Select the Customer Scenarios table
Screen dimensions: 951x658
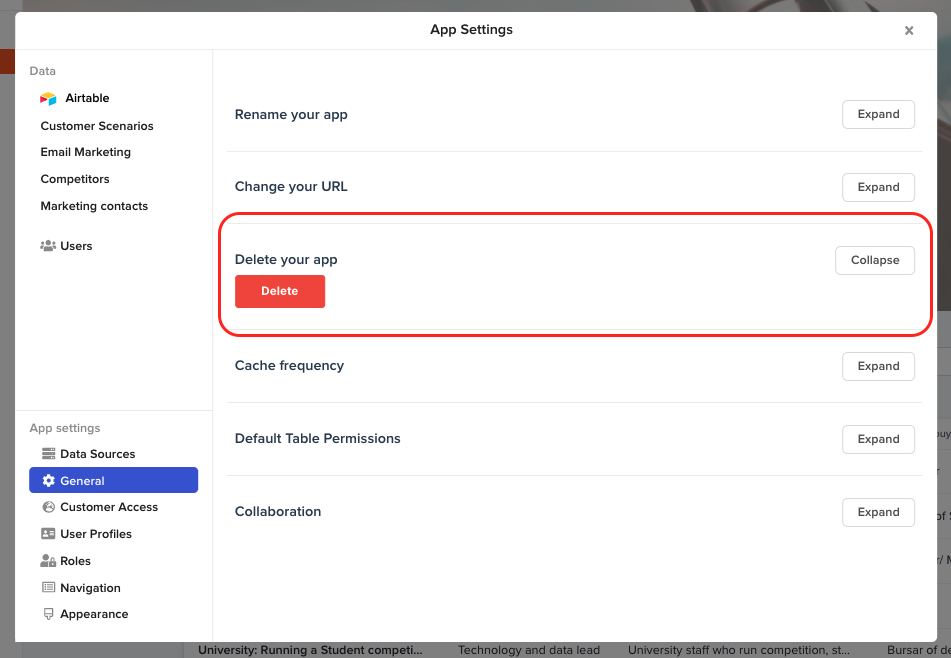point(97,126)
